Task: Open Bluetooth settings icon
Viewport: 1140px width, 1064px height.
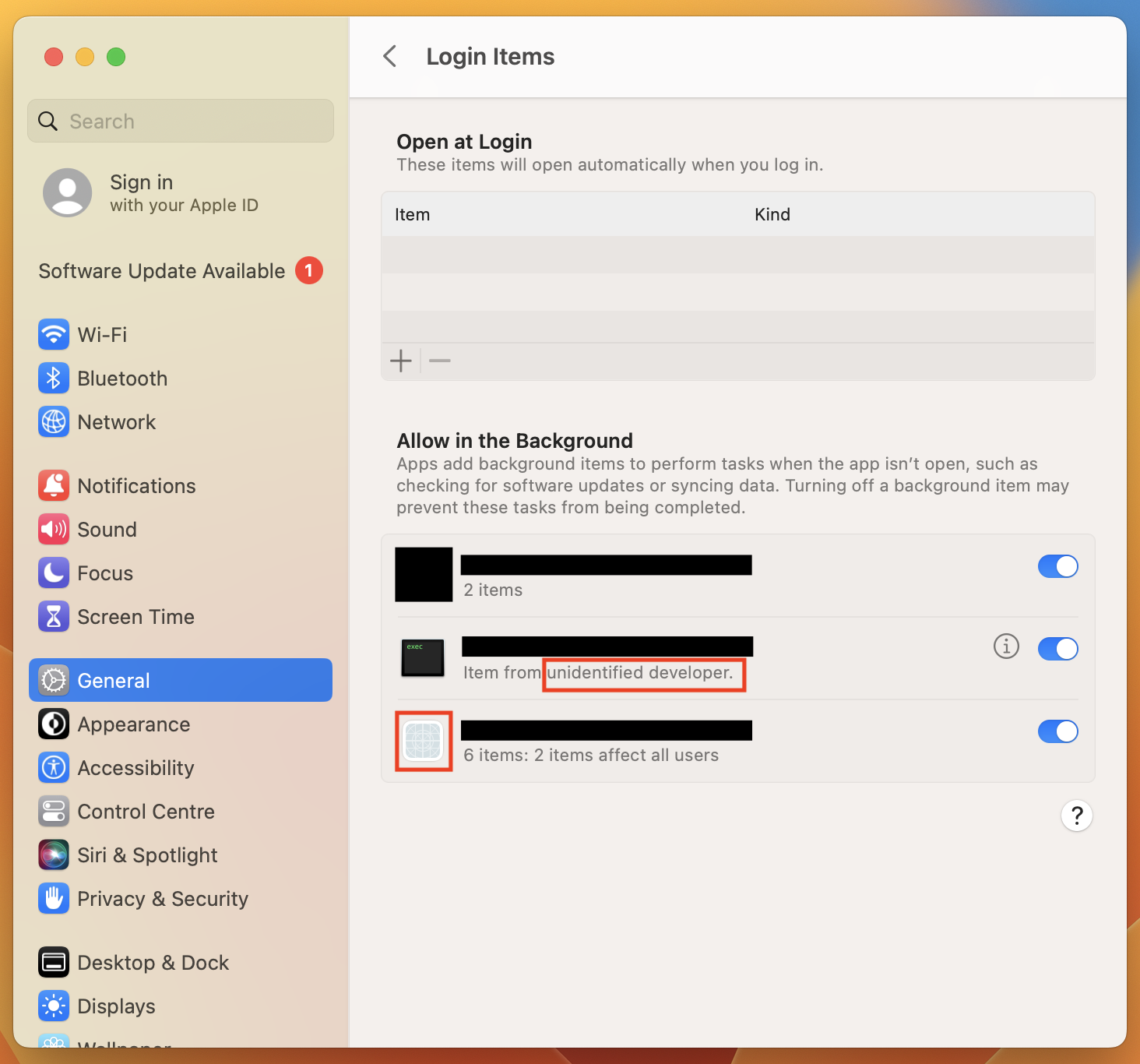Action: [54, 379]
